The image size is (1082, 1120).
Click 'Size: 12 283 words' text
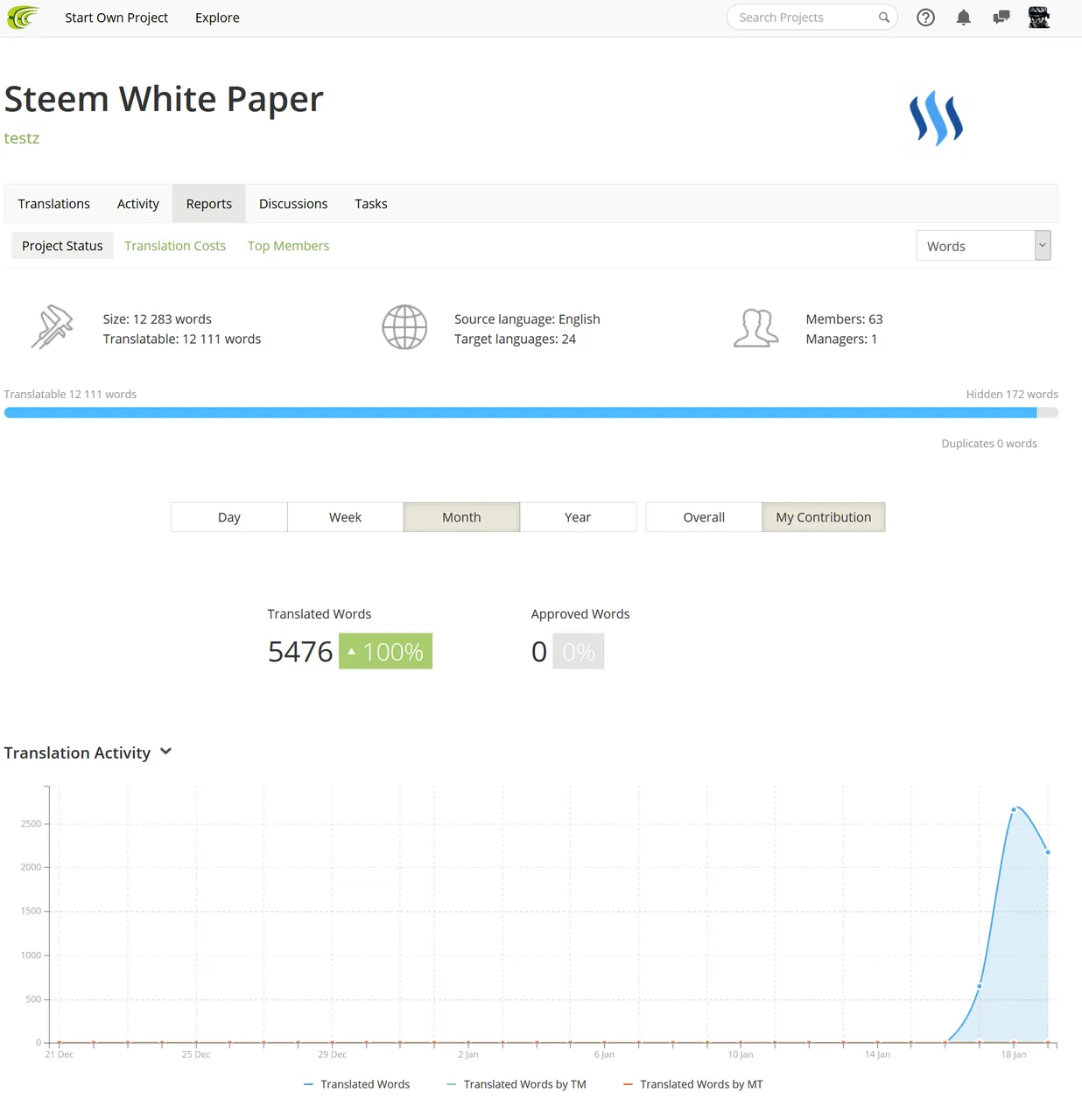pos(158,319)
